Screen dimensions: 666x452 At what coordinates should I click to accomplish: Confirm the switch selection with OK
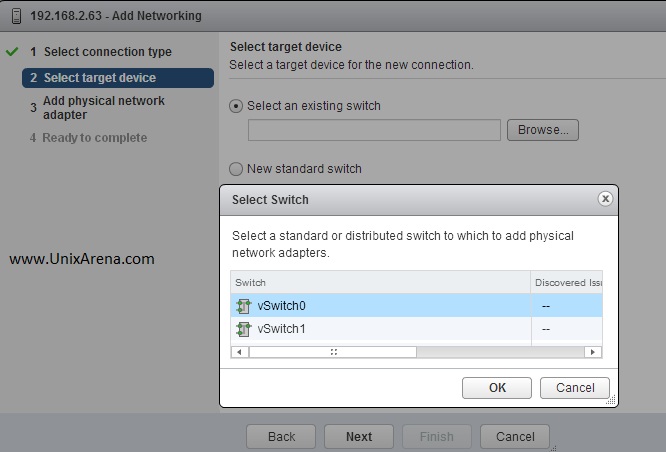pyautogui.click(x=497, y=388)
